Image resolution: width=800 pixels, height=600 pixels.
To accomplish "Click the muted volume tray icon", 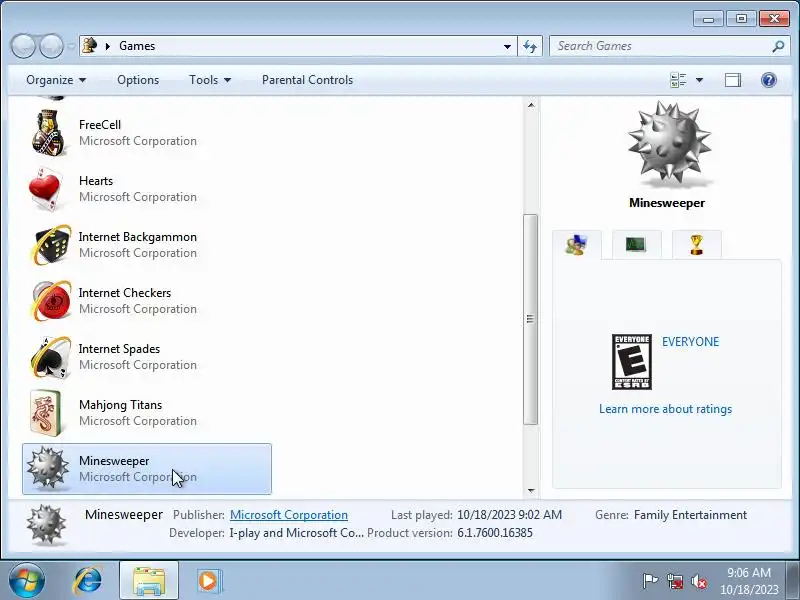I will [x=698, y=581].
